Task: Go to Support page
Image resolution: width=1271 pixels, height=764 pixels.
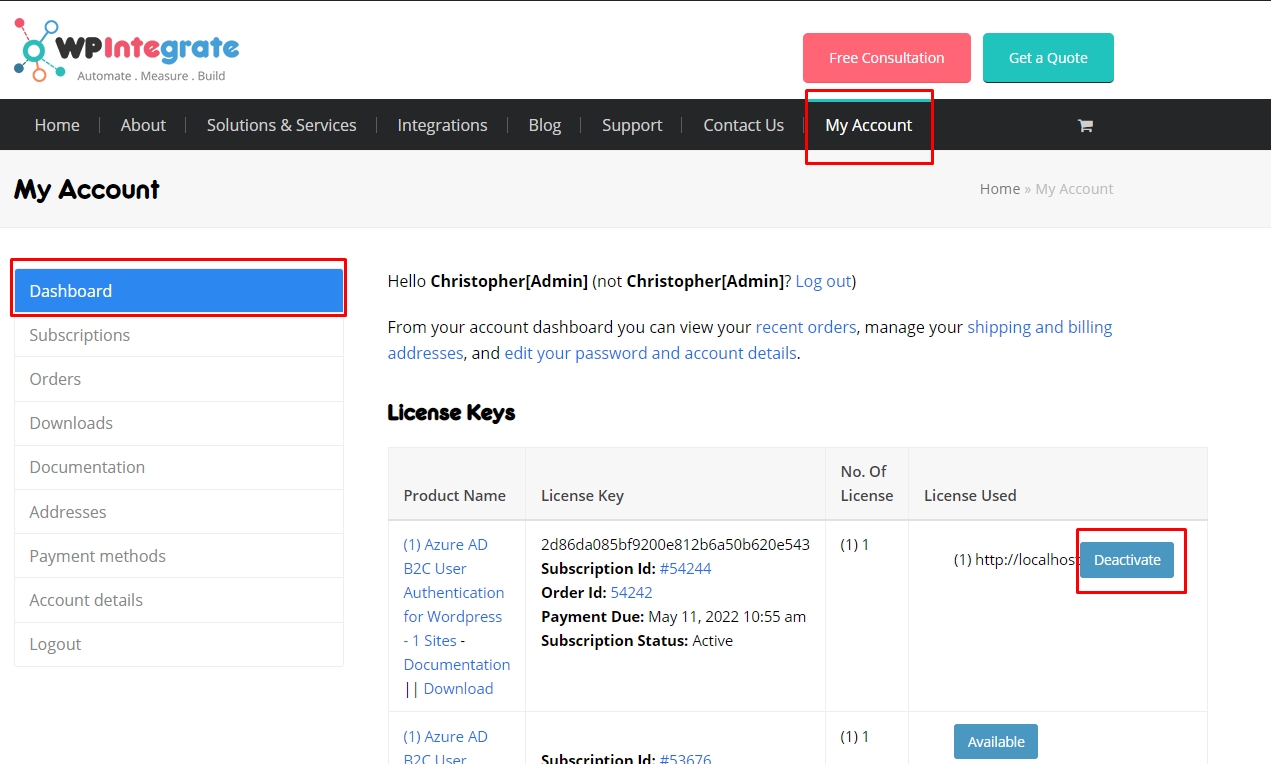Action: [x=632, y=125]
